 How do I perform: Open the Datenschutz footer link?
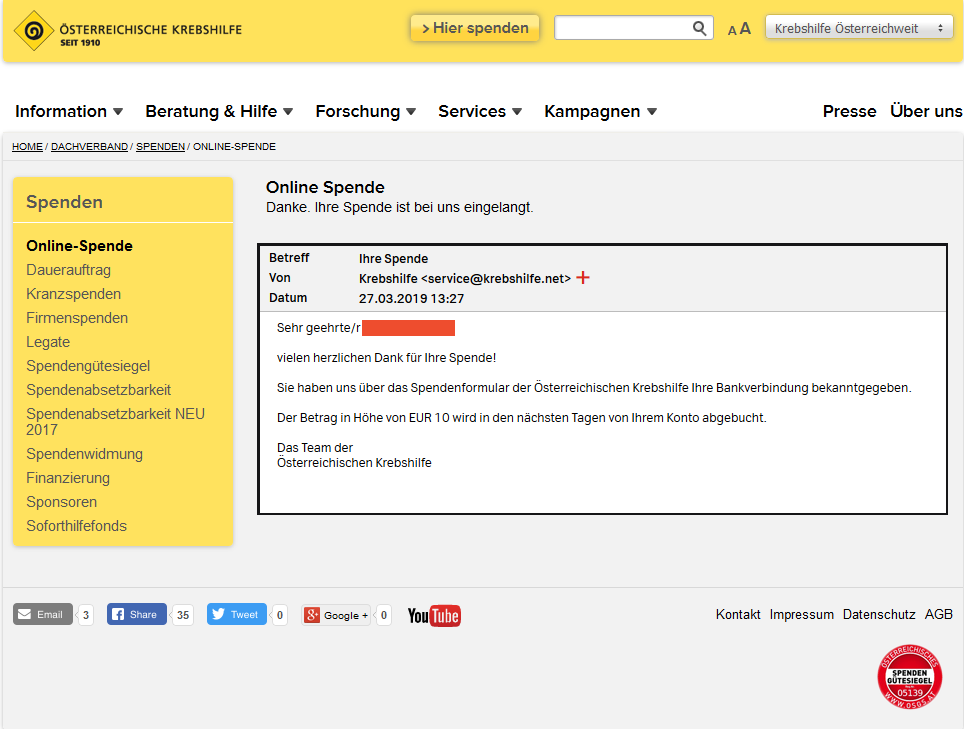[879, 614]
